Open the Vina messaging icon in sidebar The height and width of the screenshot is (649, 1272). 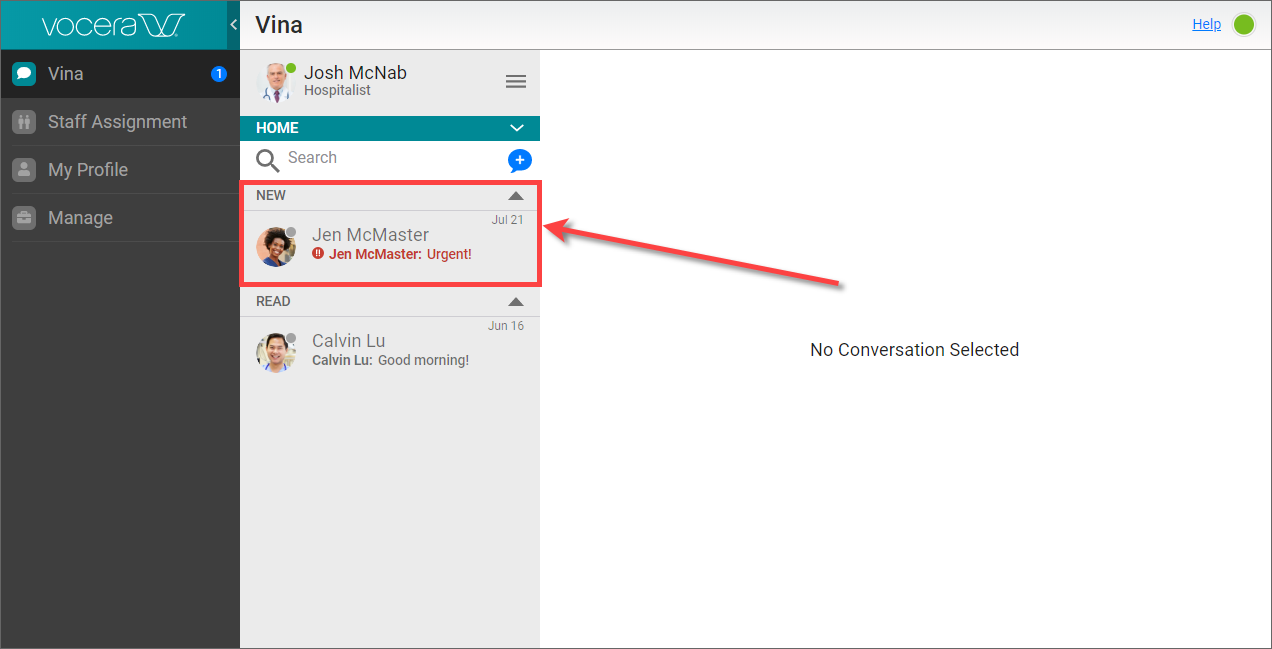[x=23, y=73]
